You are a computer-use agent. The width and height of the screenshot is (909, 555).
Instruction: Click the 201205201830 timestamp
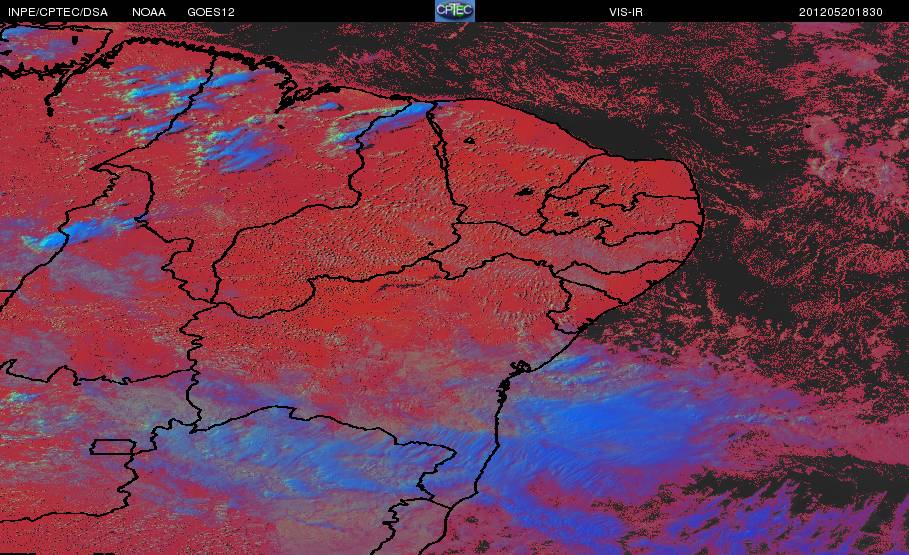(841, 12)
